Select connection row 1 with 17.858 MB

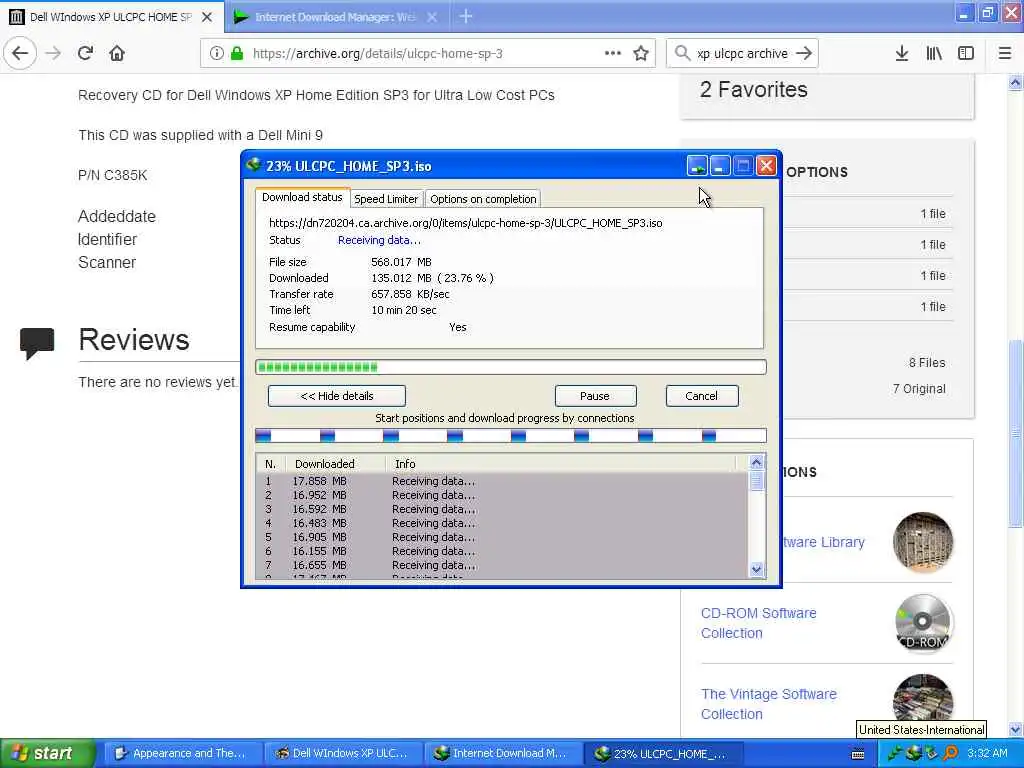click(x=502, y=481)
